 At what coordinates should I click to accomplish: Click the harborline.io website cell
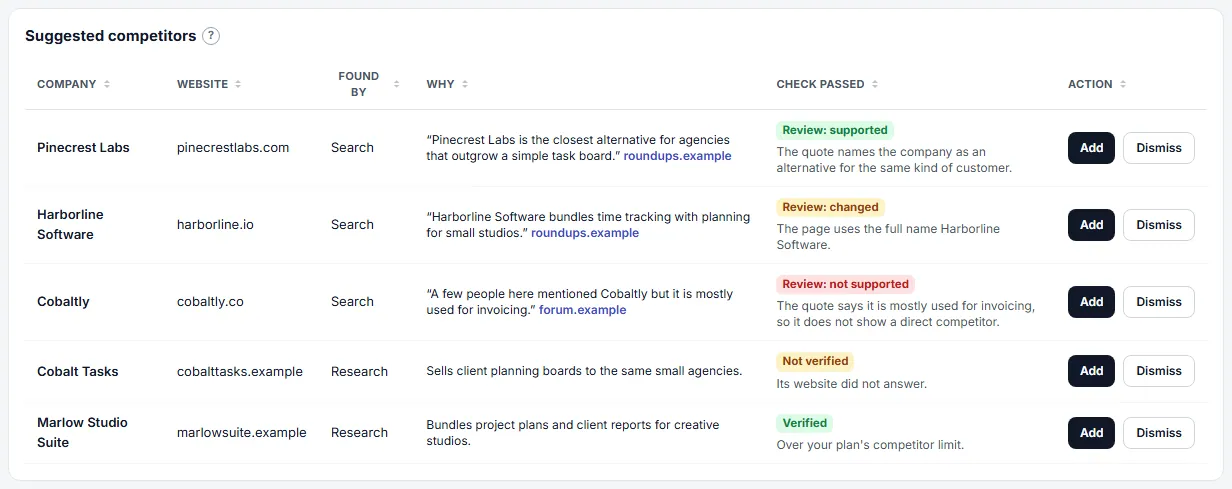point(215,225)
